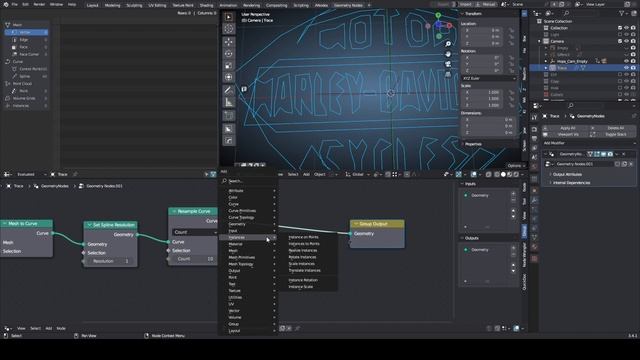
Task: Open the Global transform orientation dropdown
Action: [358, 174]
